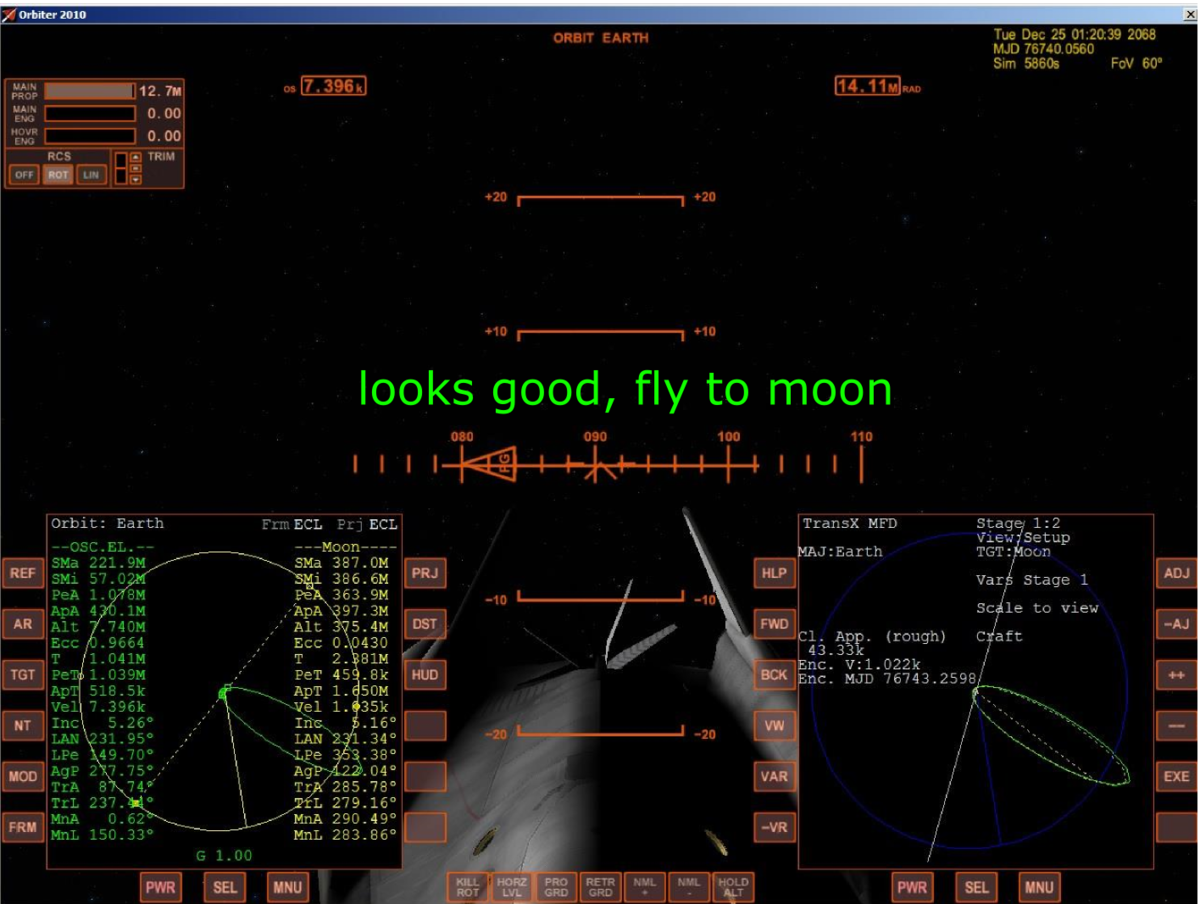This screenshot has height=904, width=1200.
Task: Click the FoV 60° readout
Action: (x=1137, y=63)
